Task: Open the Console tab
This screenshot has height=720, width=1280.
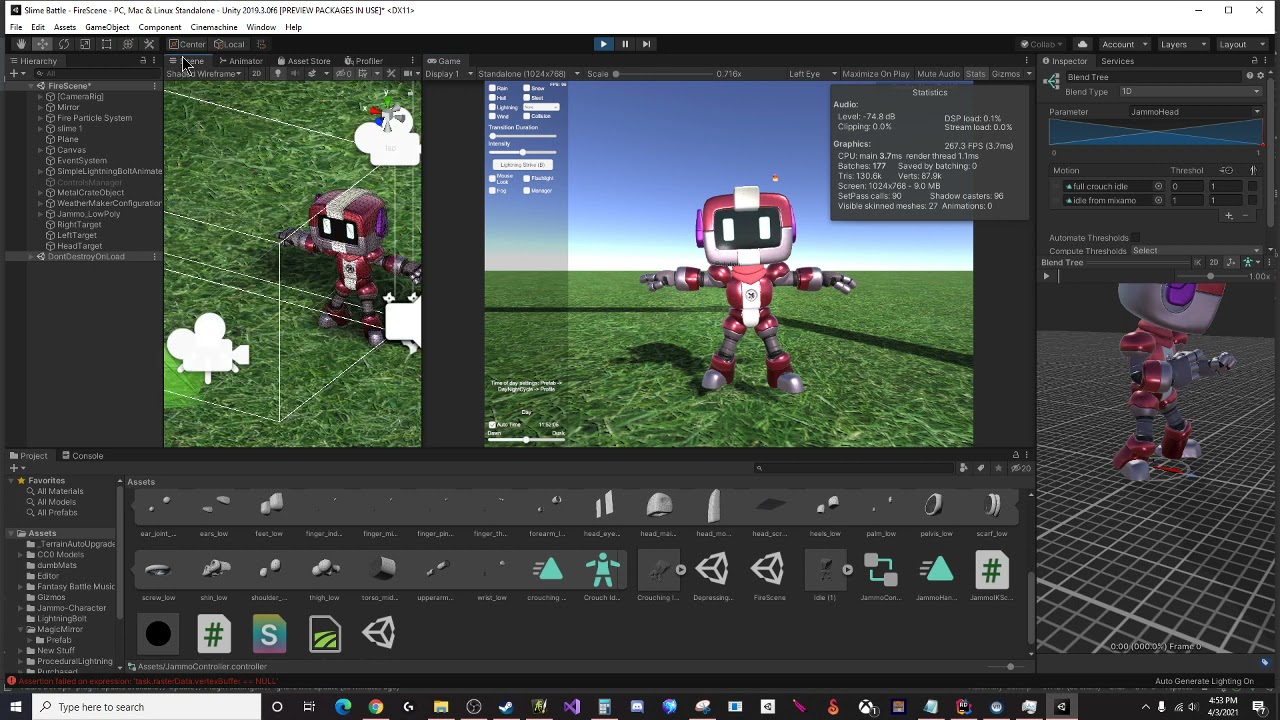Action: click(x=82, y=456)
